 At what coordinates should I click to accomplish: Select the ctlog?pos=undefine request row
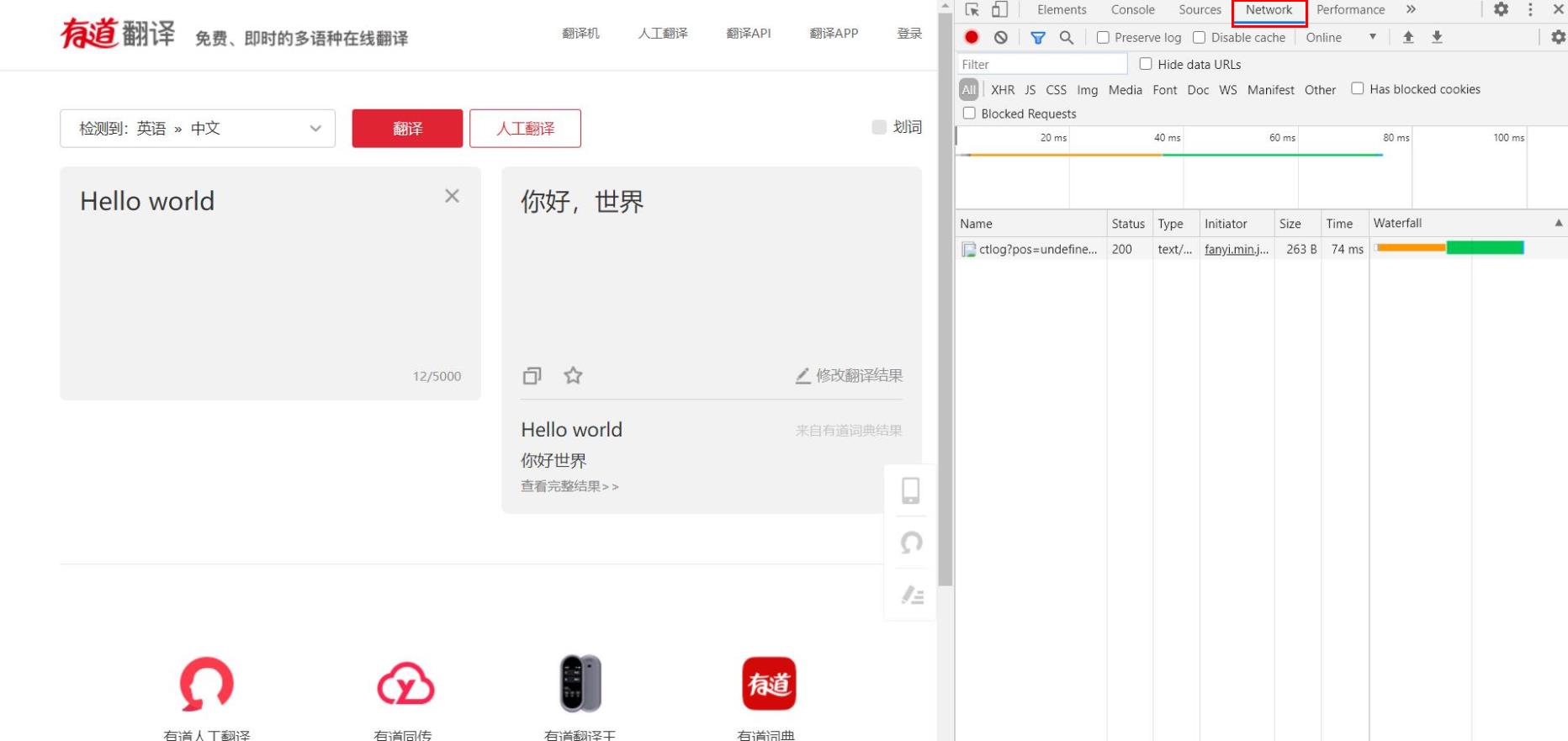pyautogui.click(x=1261, y=249)
